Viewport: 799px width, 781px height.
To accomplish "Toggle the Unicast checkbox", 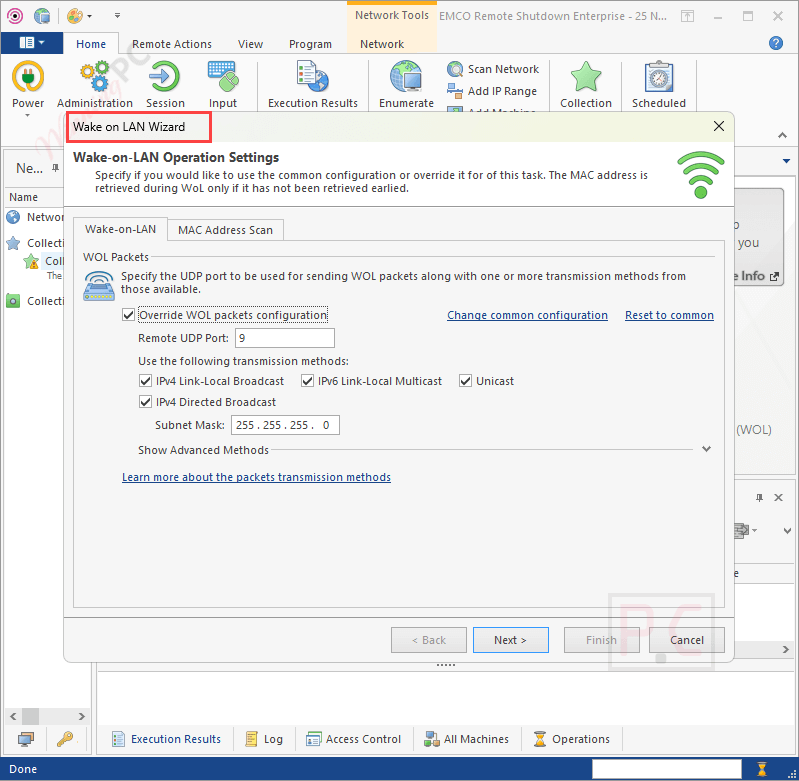I will point(465,381).
